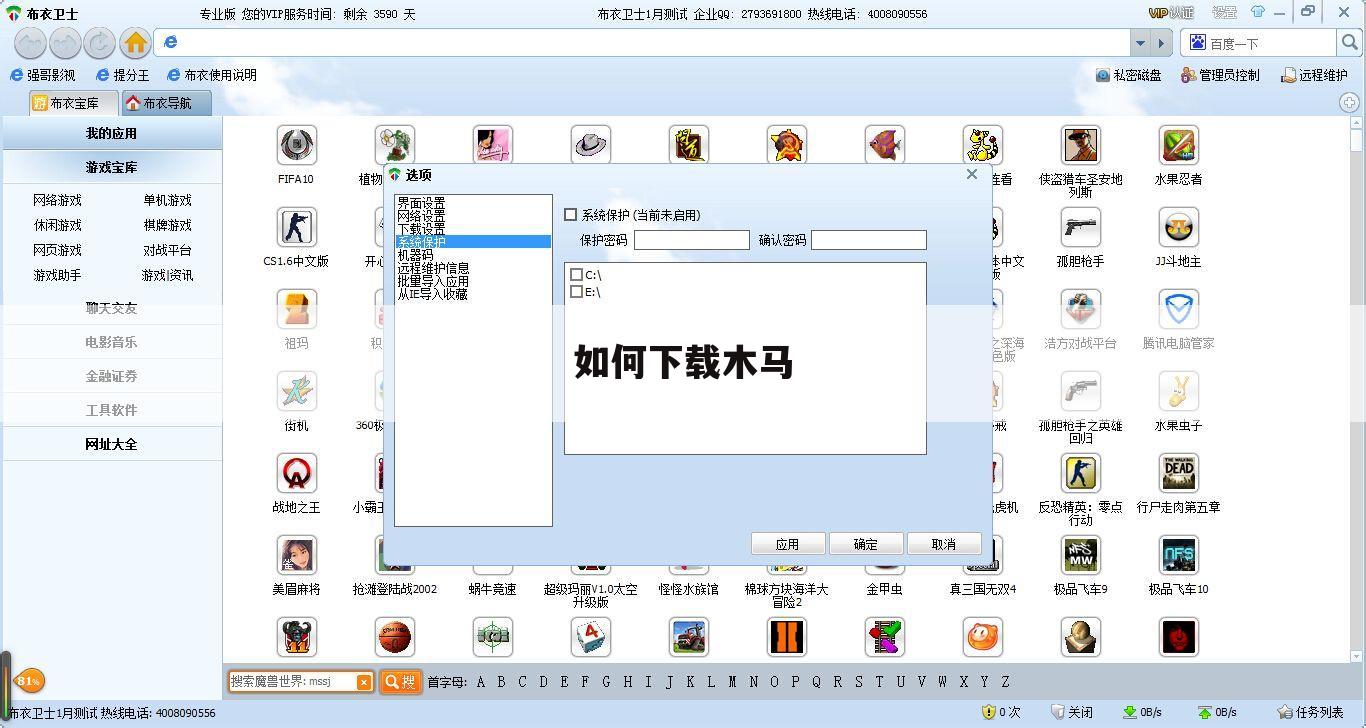Expand the 工具软件 sidebar section
The height and width of the screenshot is (728, 1366).
[x=111, y=410]
